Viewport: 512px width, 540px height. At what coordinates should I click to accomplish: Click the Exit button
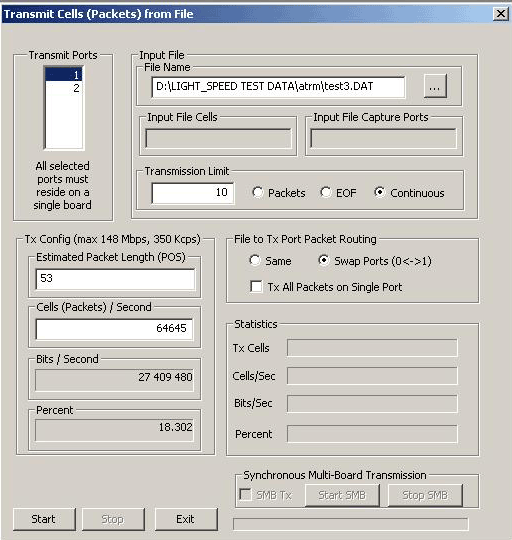pos(186,519)
